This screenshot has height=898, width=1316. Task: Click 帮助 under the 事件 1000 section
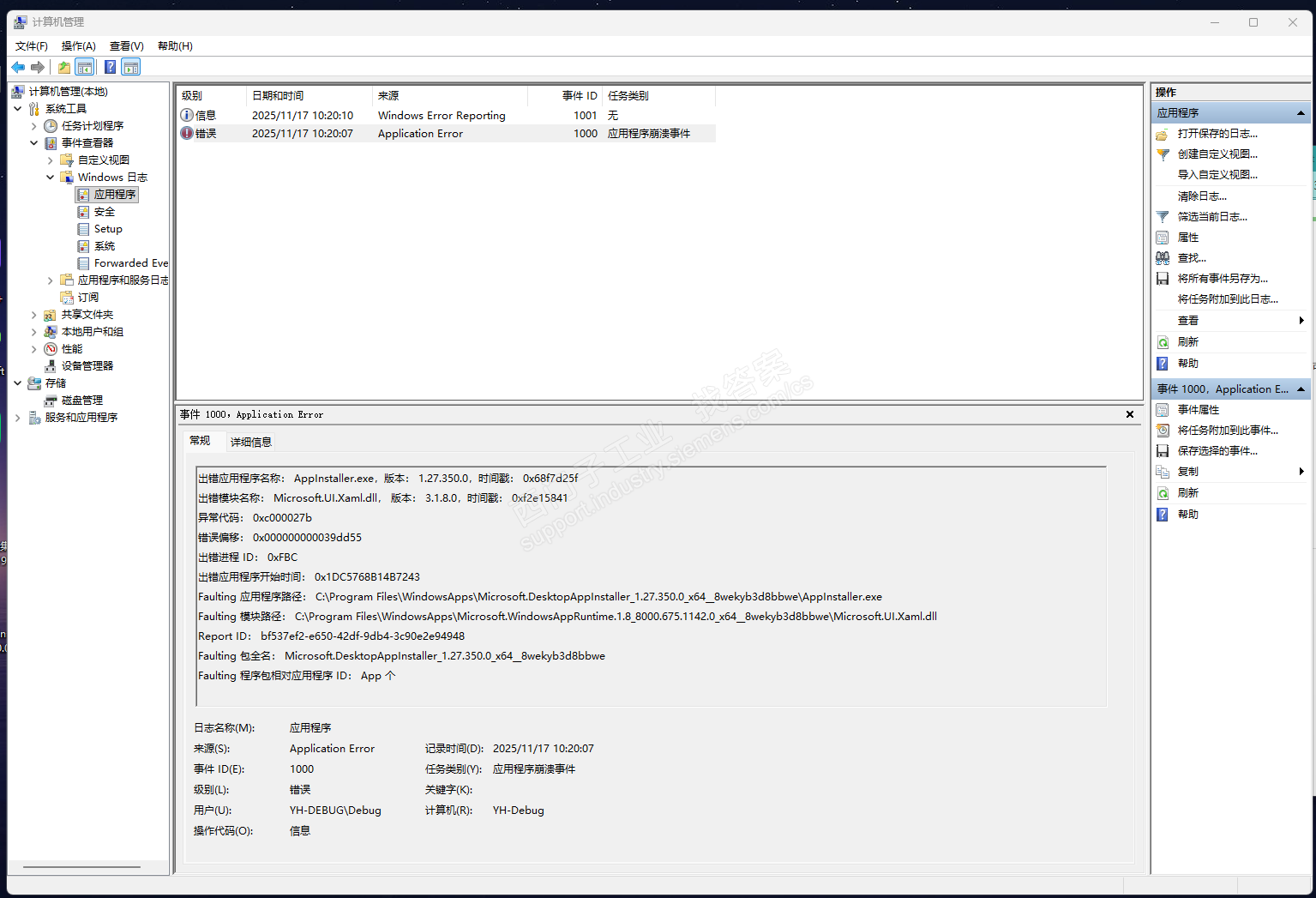(1188, 515)
